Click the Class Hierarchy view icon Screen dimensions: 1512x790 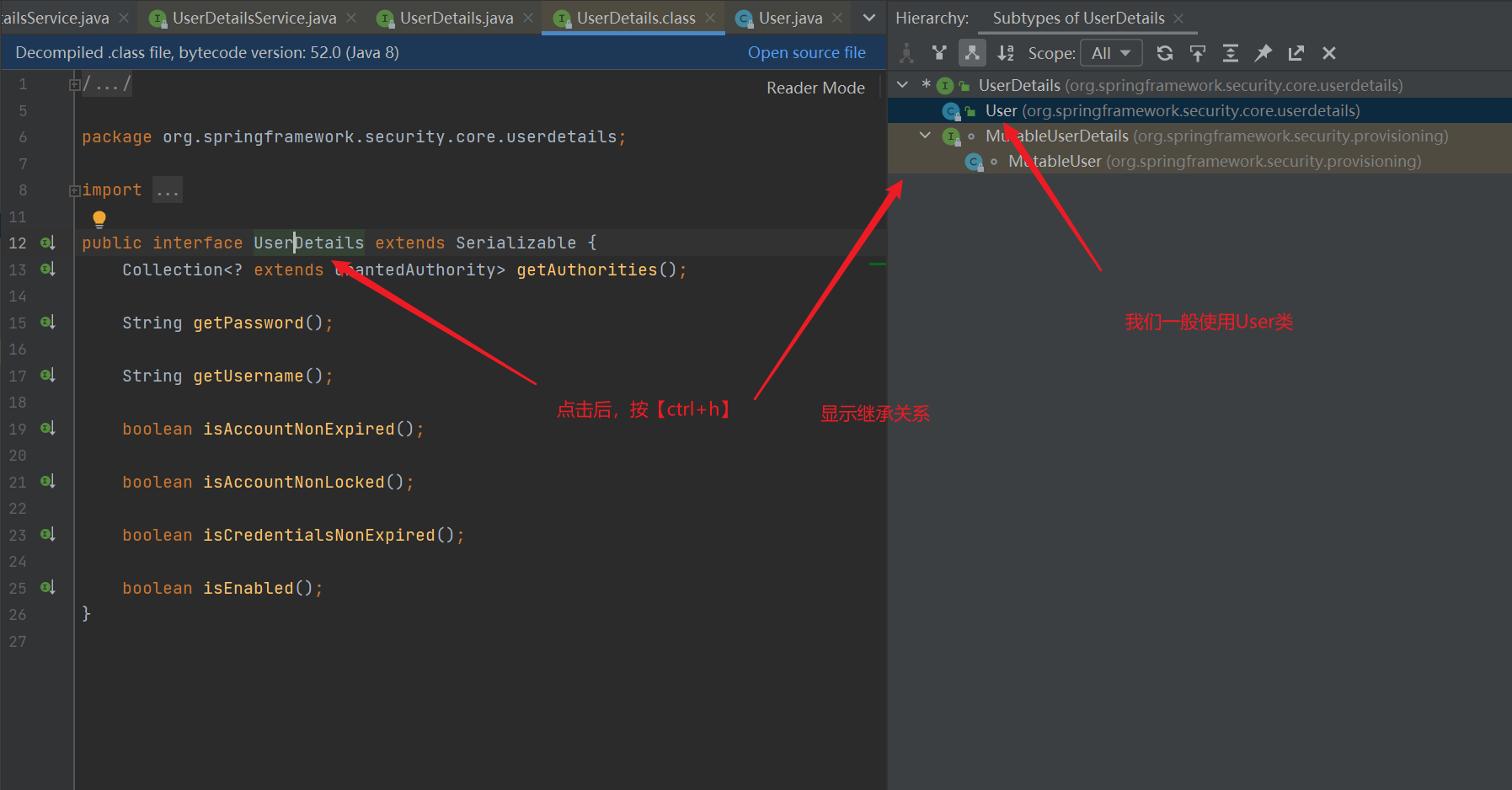[x=906, y=52]
